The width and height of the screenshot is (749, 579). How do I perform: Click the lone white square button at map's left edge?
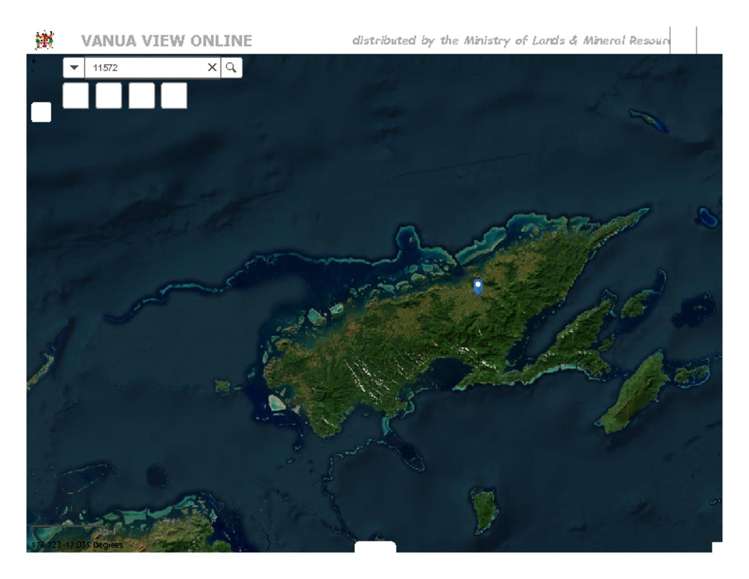[41, 112]
